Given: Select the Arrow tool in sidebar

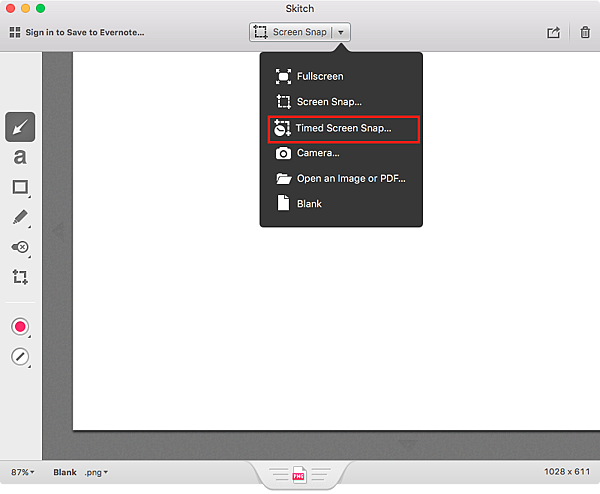Looking at the screenshot, I should 20,127.
